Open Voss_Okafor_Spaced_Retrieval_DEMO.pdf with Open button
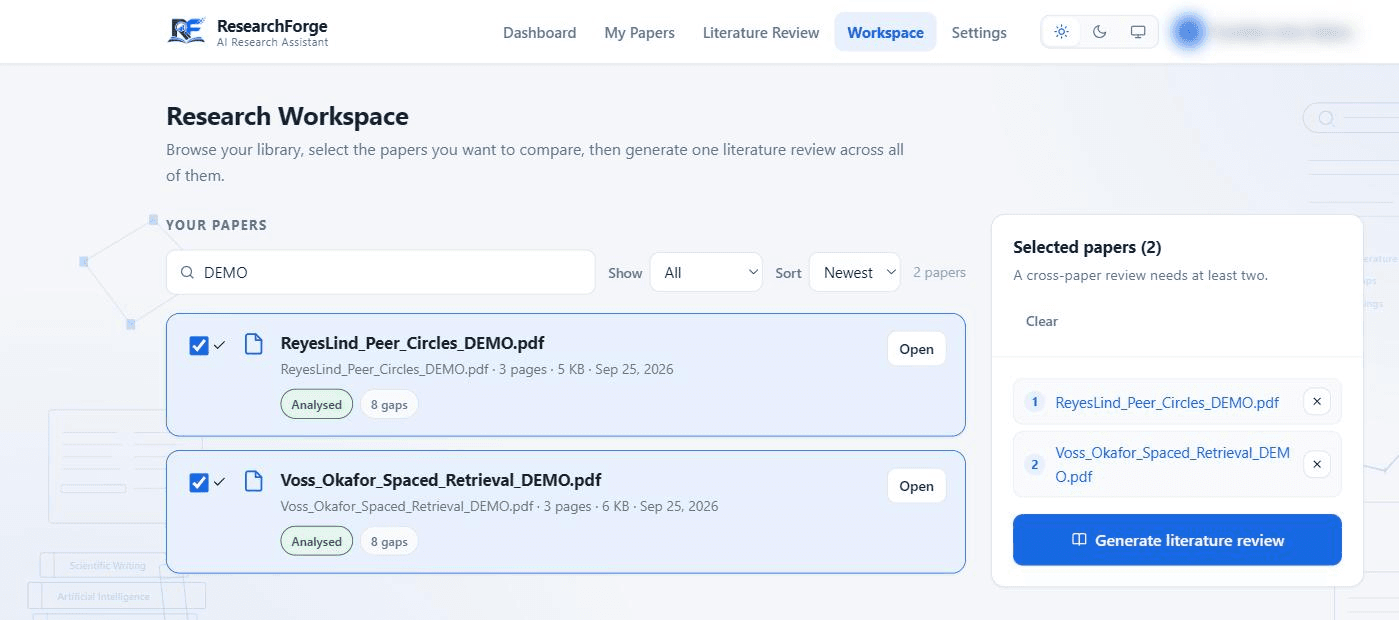The image size is (1399, 620). [x=916, y=486]
